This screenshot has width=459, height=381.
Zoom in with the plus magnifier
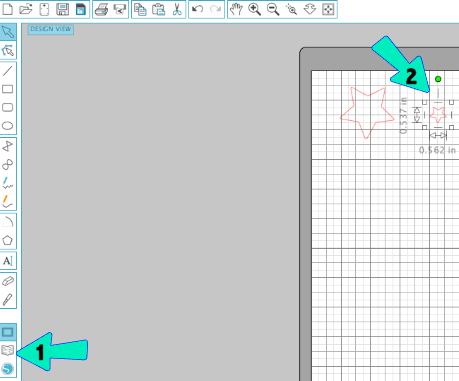coord(255,10)
